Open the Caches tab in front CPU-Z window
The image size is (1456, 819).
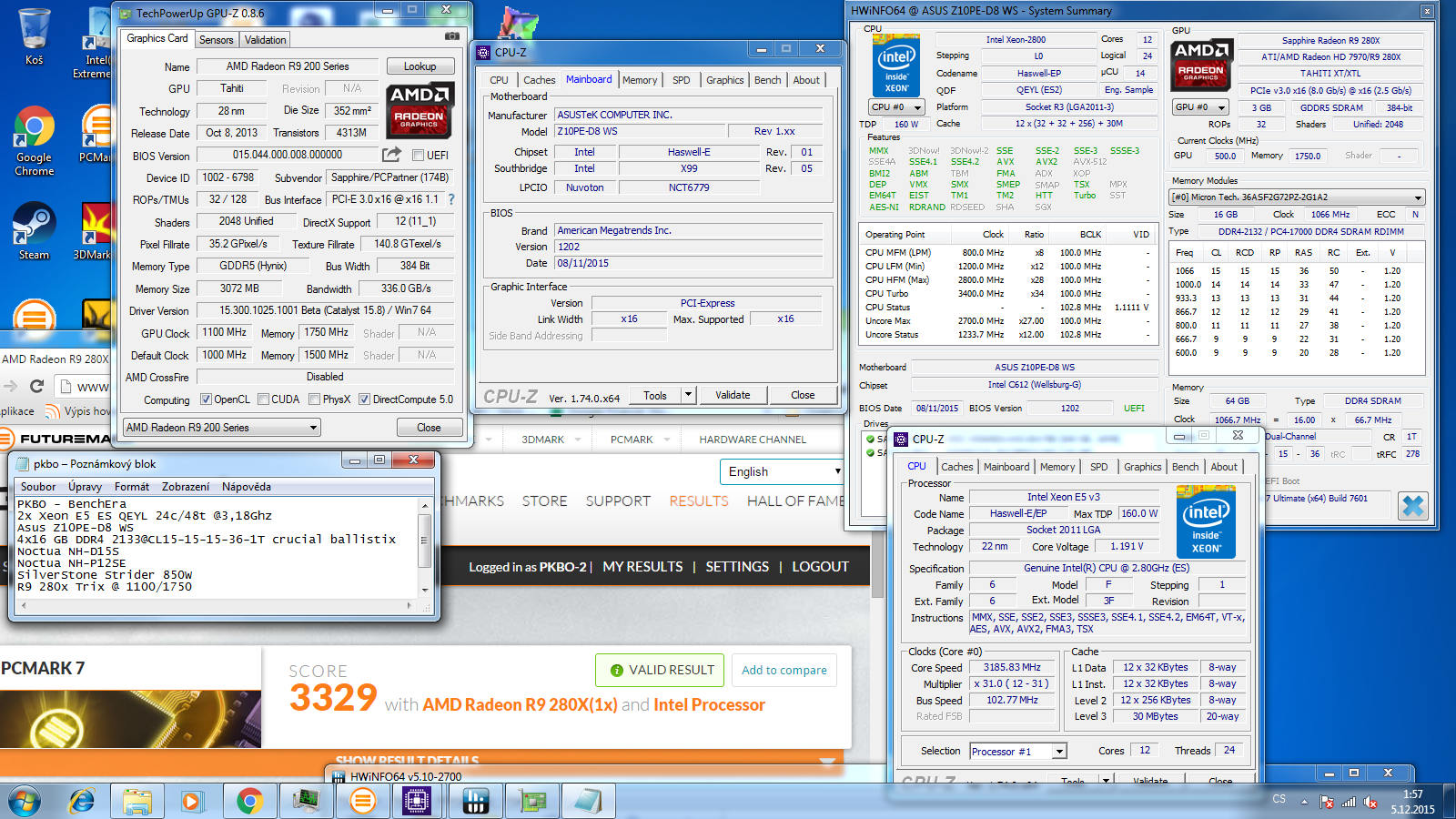[956, 467]
